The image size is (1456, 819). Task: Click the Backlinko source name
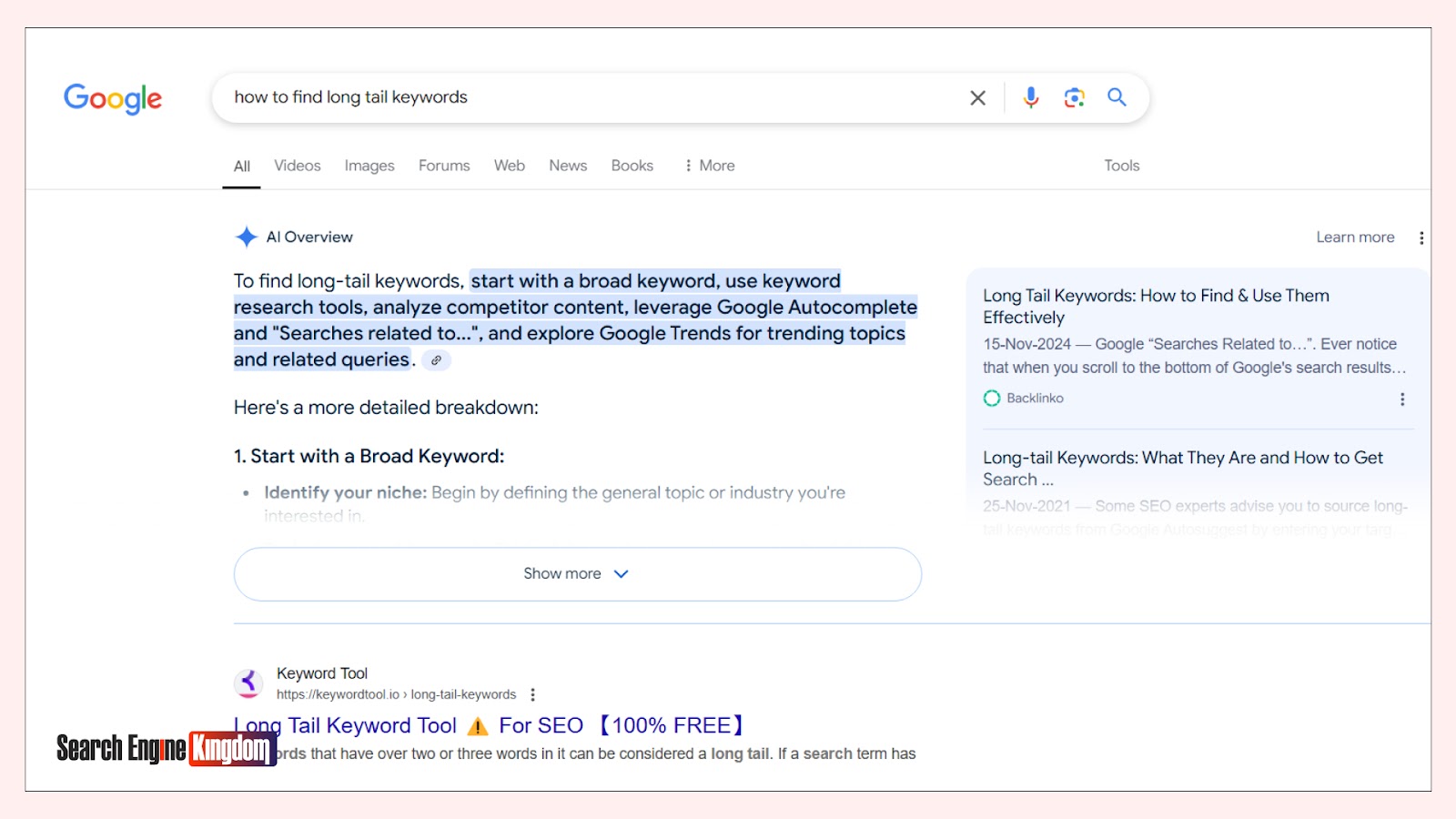tap(1035, 399)
